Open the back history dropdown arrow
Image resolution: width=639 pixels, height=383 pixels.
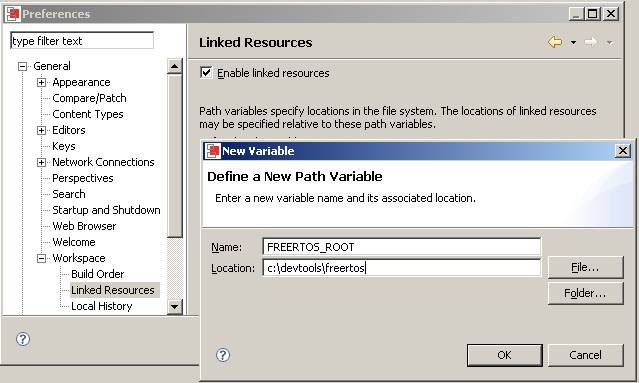pos(573,42)
